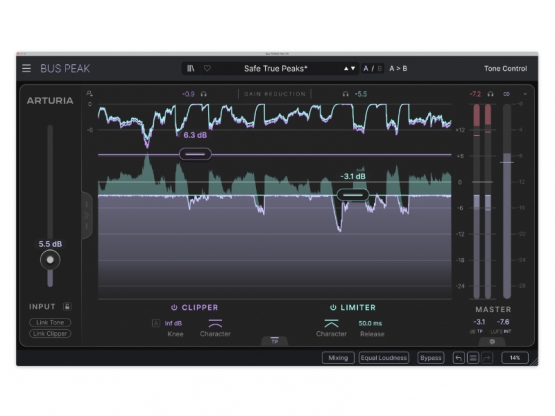Click the 14% CPU meter
Viewport: 555px width, 416px height.
(x=515, y=358)
